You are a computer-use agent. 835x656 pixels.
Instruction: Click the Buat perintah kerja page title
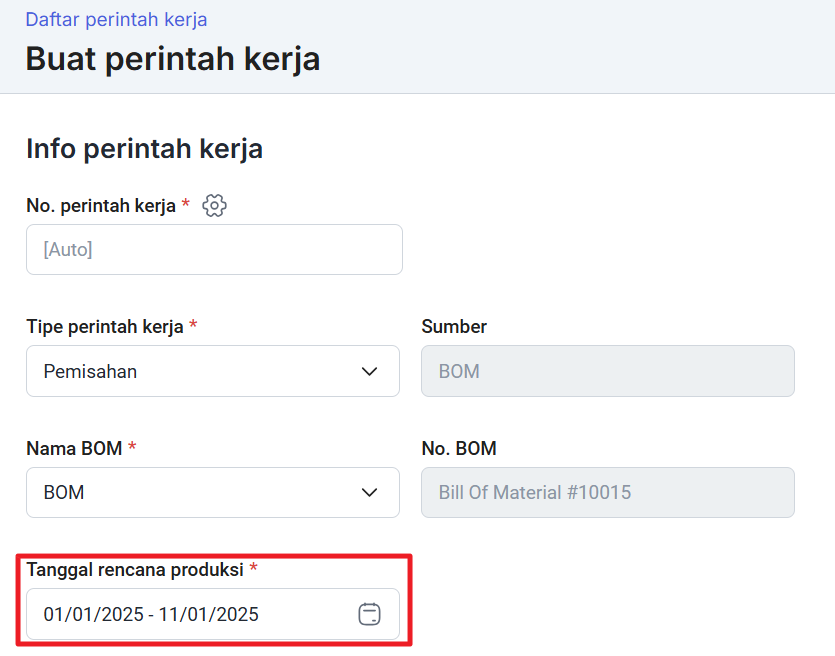click(173, 59)
